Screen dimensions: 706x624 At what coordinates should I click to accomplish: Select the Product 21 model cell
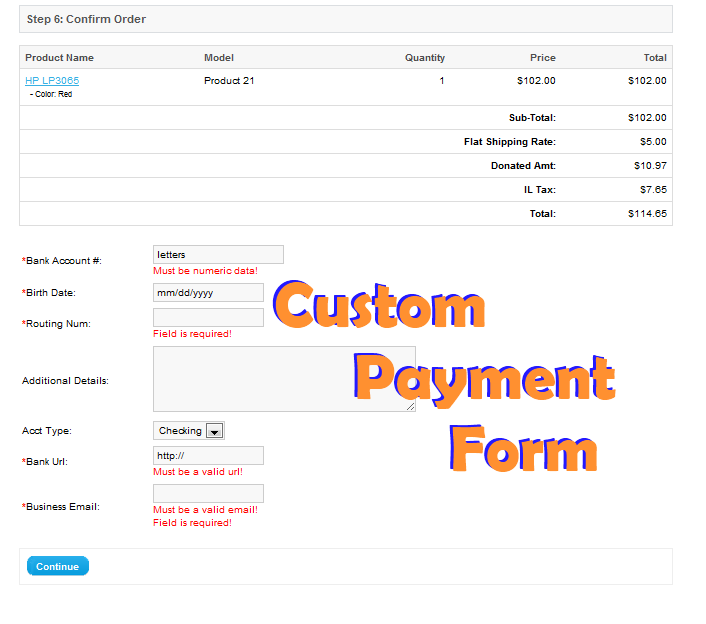pyautogui.click(x=229, y=81)
